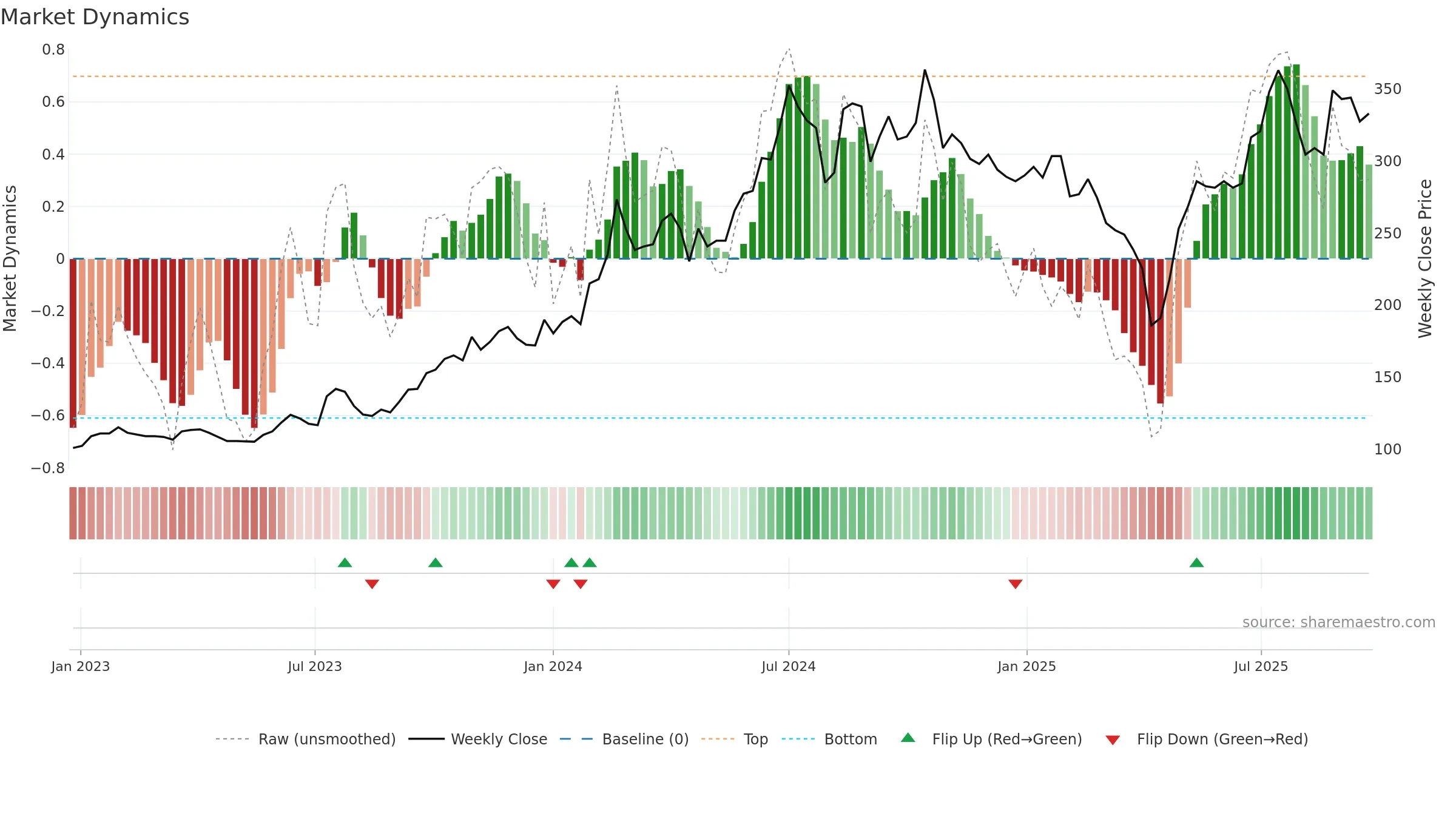The image size is (1456, 819).
Task: Click the green flip-up marker before Jul 2025
Action: [x=1196, y=562]
